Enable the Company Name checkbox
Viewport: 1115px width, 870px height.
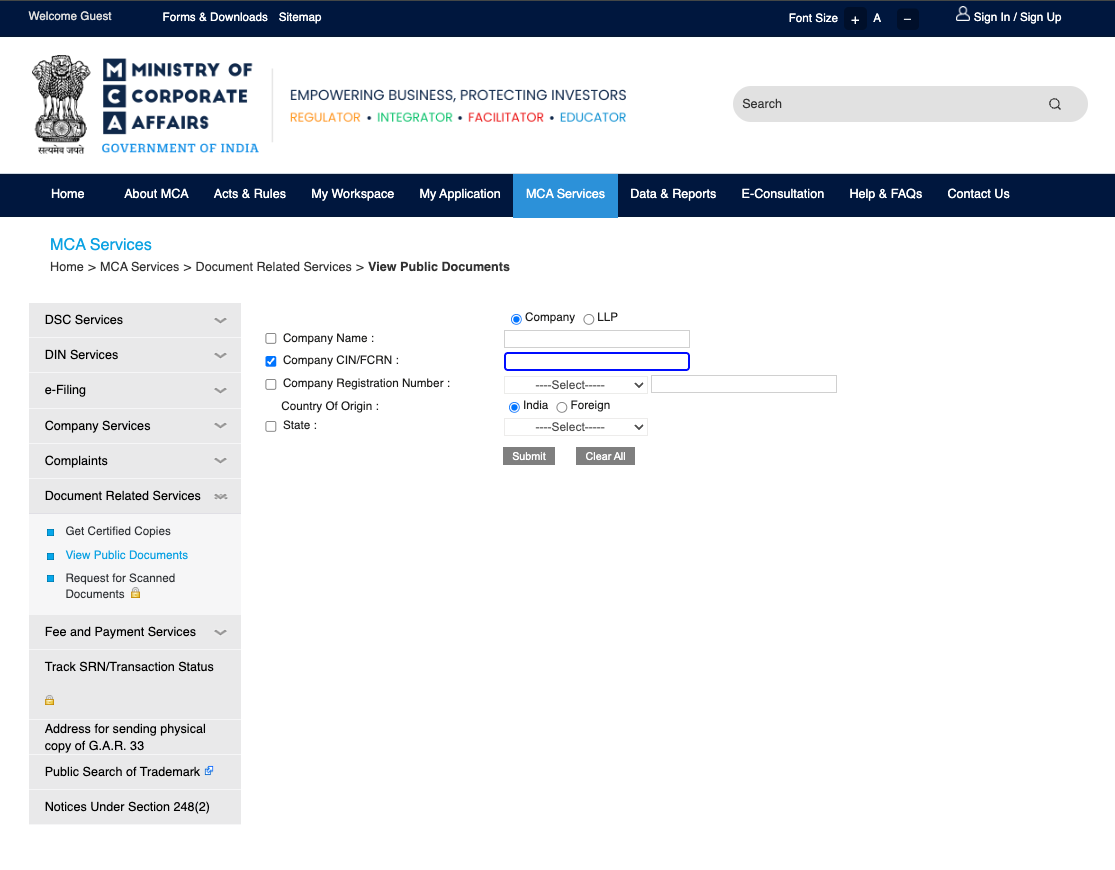(x=270, y=338)
